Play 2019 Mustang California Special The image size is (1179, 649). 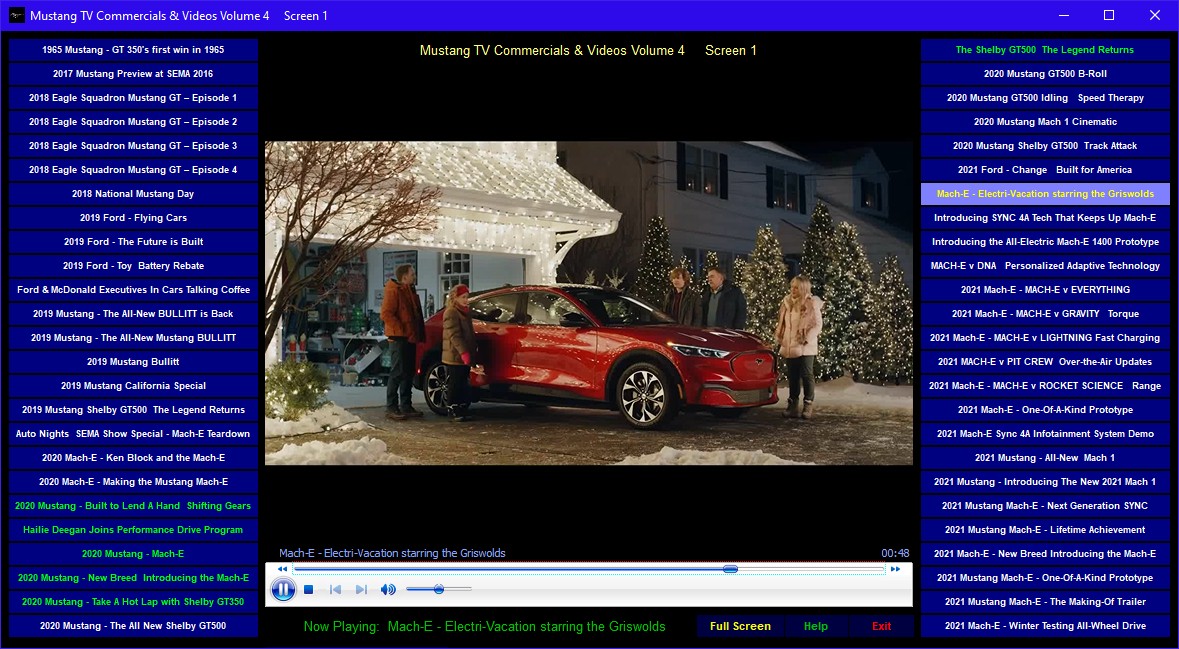pos(133,386)
